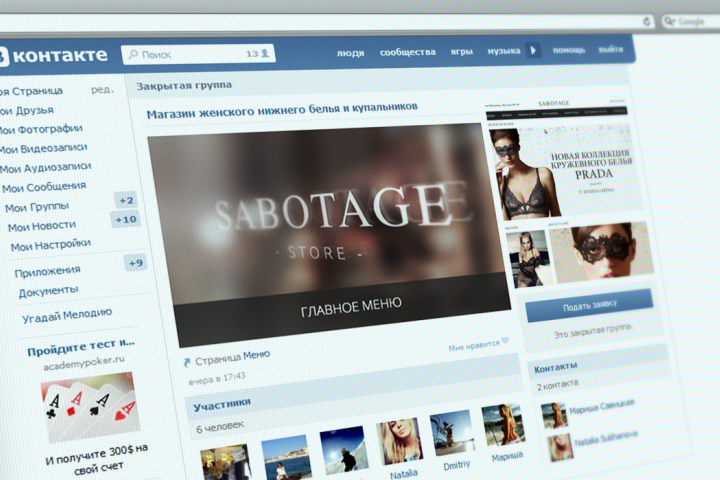720x480 pixels.
Task: Open Мои Друзья in sidebar
Action: 27,111
